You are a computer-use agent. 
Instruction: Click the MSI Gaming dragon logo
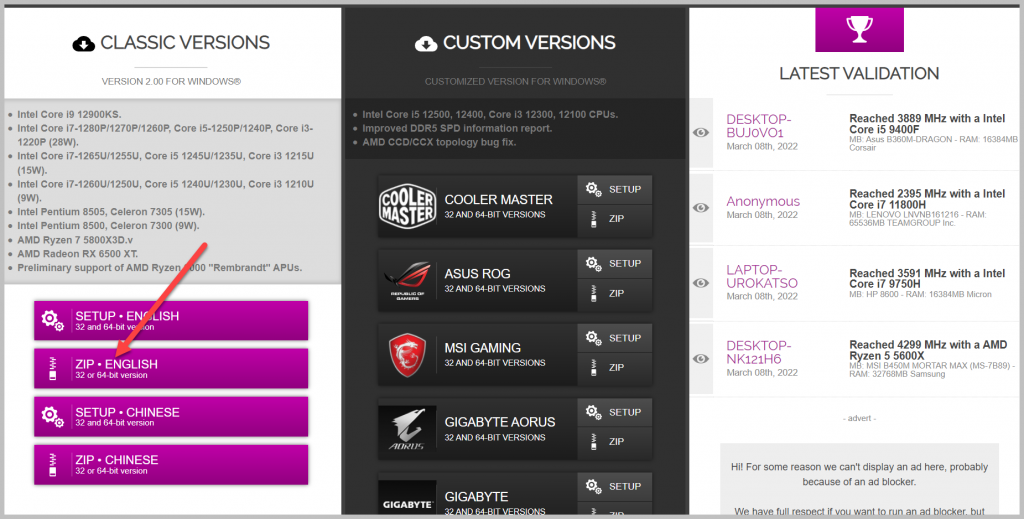point(408,355)
